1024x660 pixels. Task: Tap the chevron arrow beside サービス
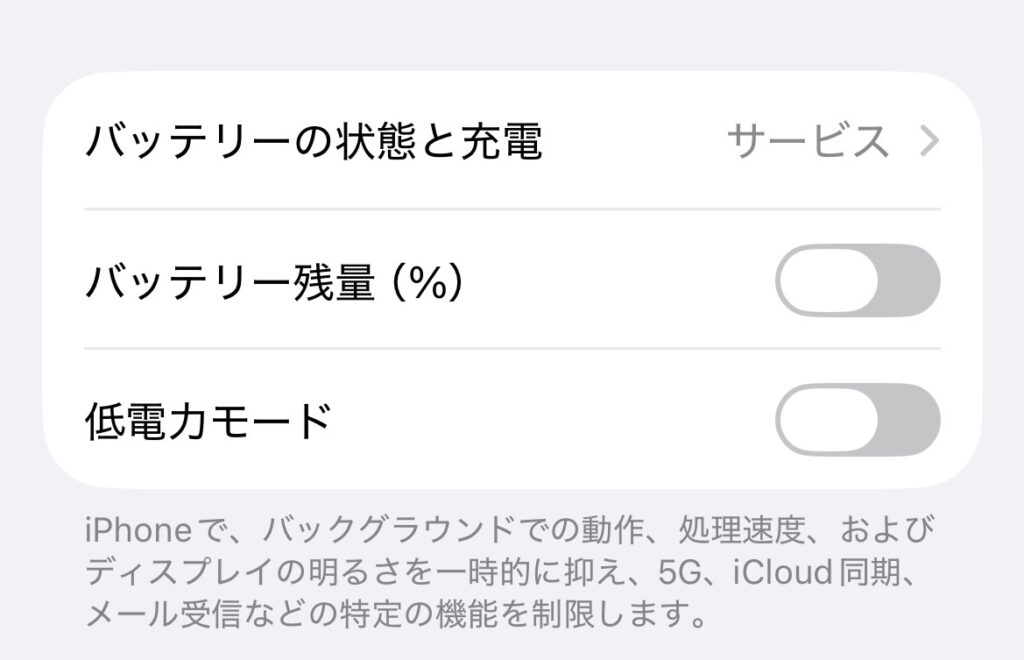coord(929,142)
